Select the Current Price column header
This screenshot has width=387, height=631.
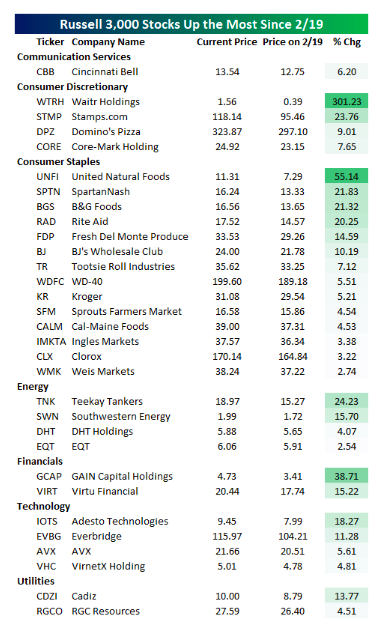pos(226,42)
